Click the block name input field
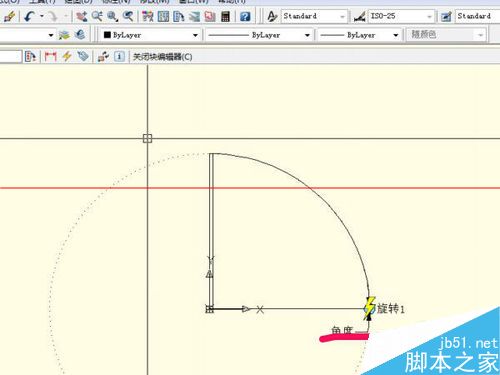Screen dimensions: 500x375 [x=11, y=56]
